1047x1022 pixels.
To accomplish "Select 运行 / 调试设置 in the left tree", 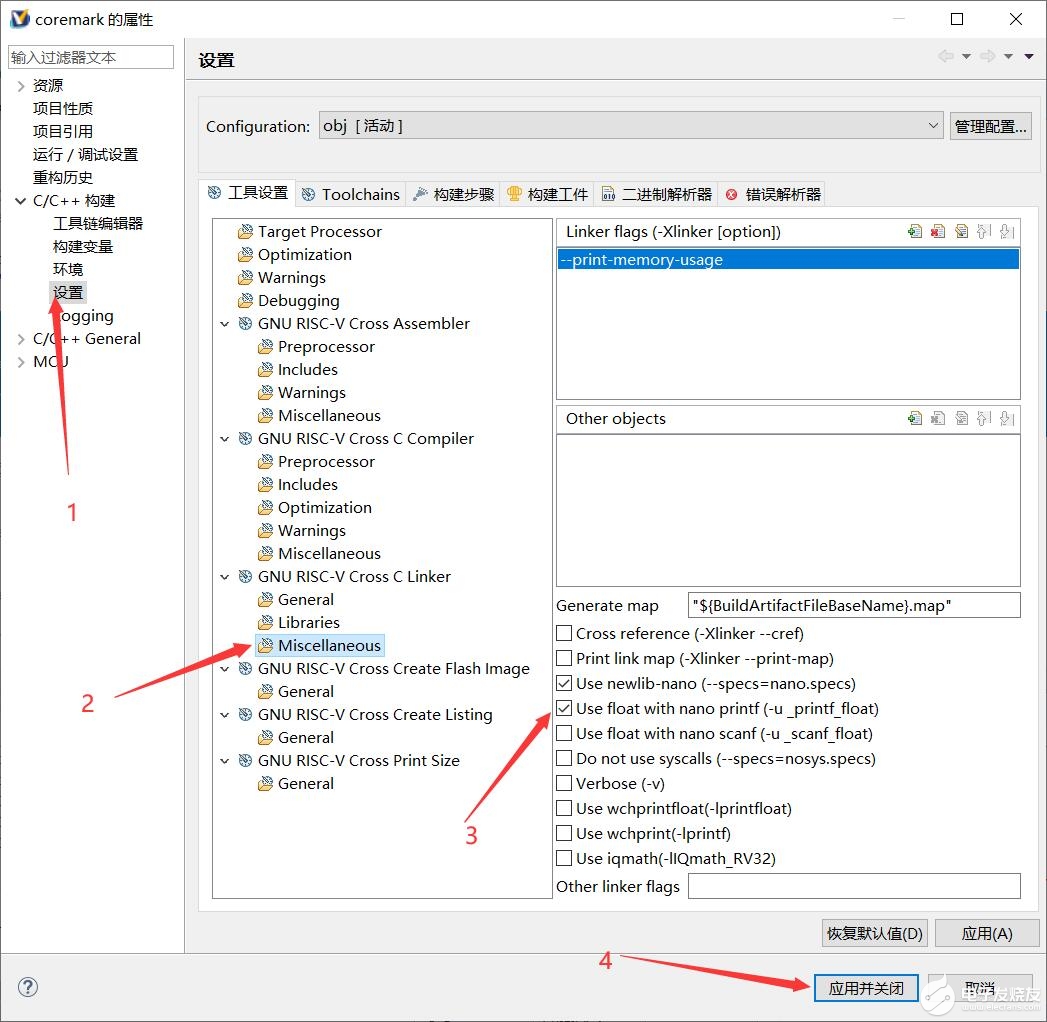I will point(85,154).
